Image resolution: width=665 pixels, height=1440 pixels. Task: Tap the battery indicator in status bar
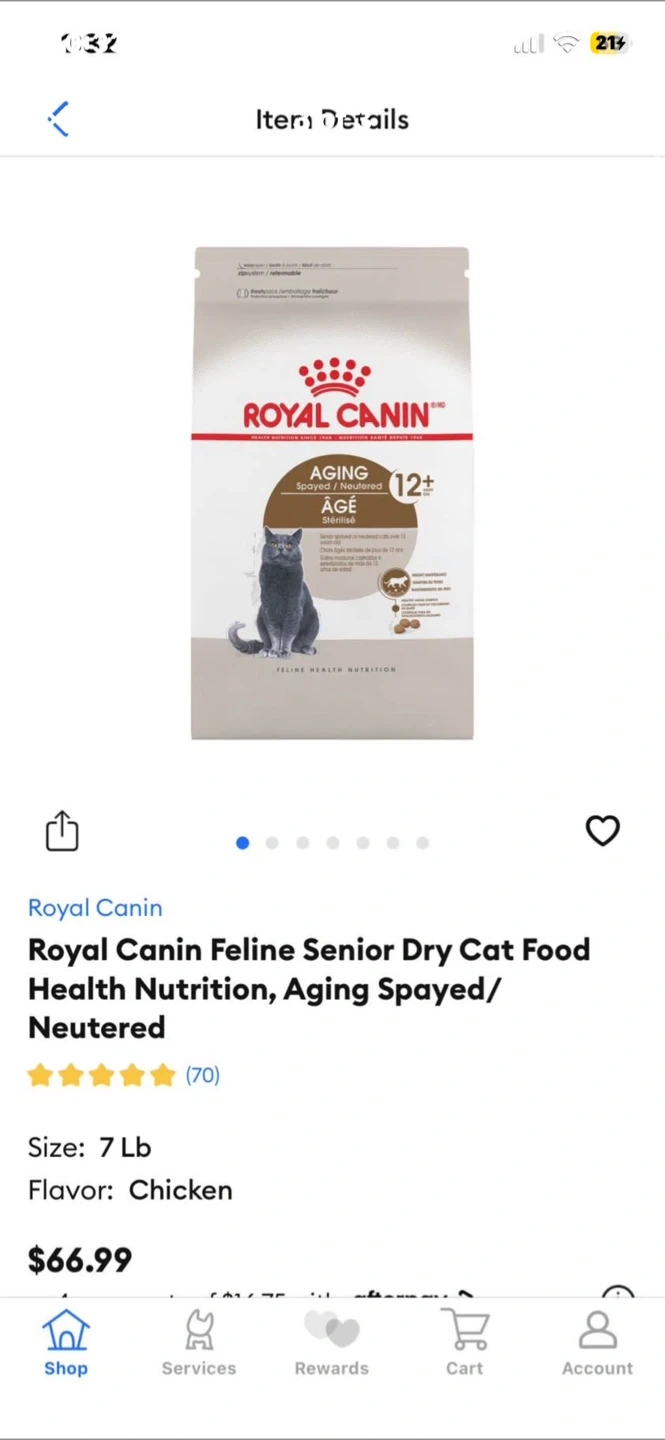point(609,43)
